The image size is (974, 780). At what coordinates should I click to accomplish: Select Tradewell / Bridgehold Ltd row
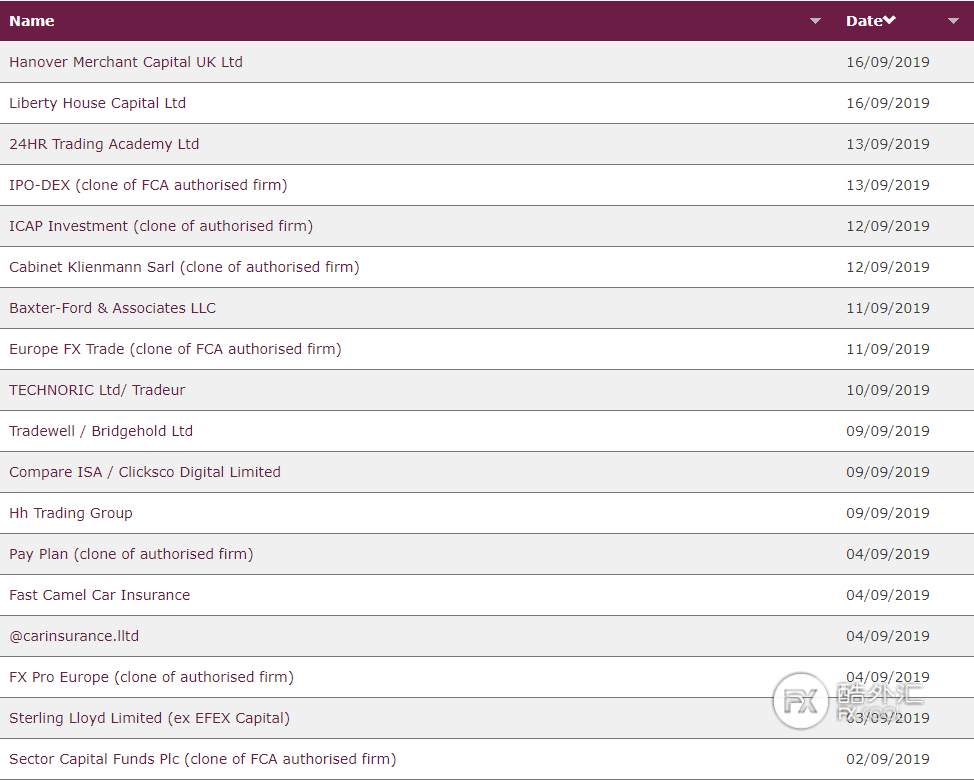coord(487,431)
